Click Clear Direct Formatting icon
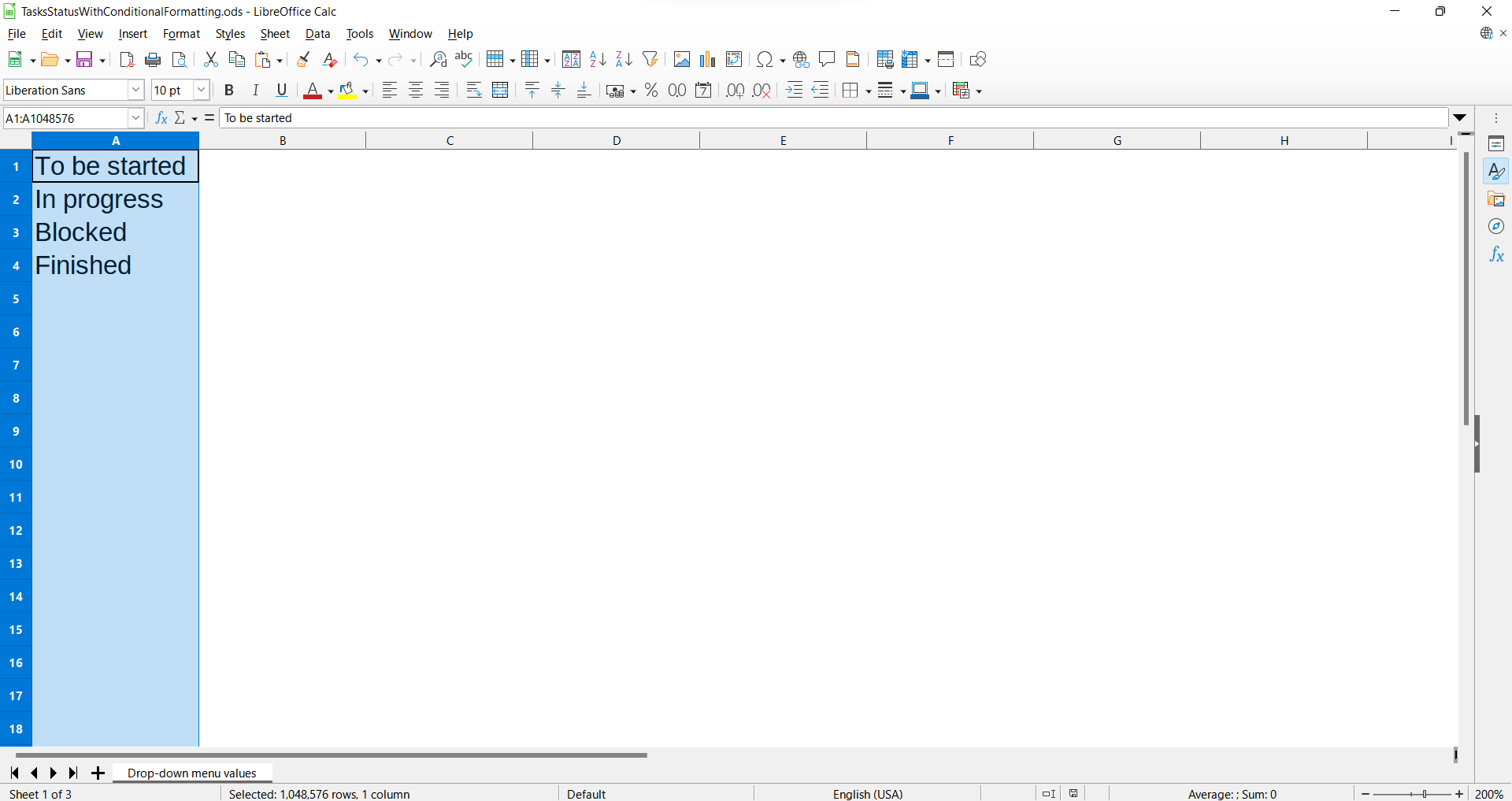Screen dimensions: 1512x801 coord(330,60)
